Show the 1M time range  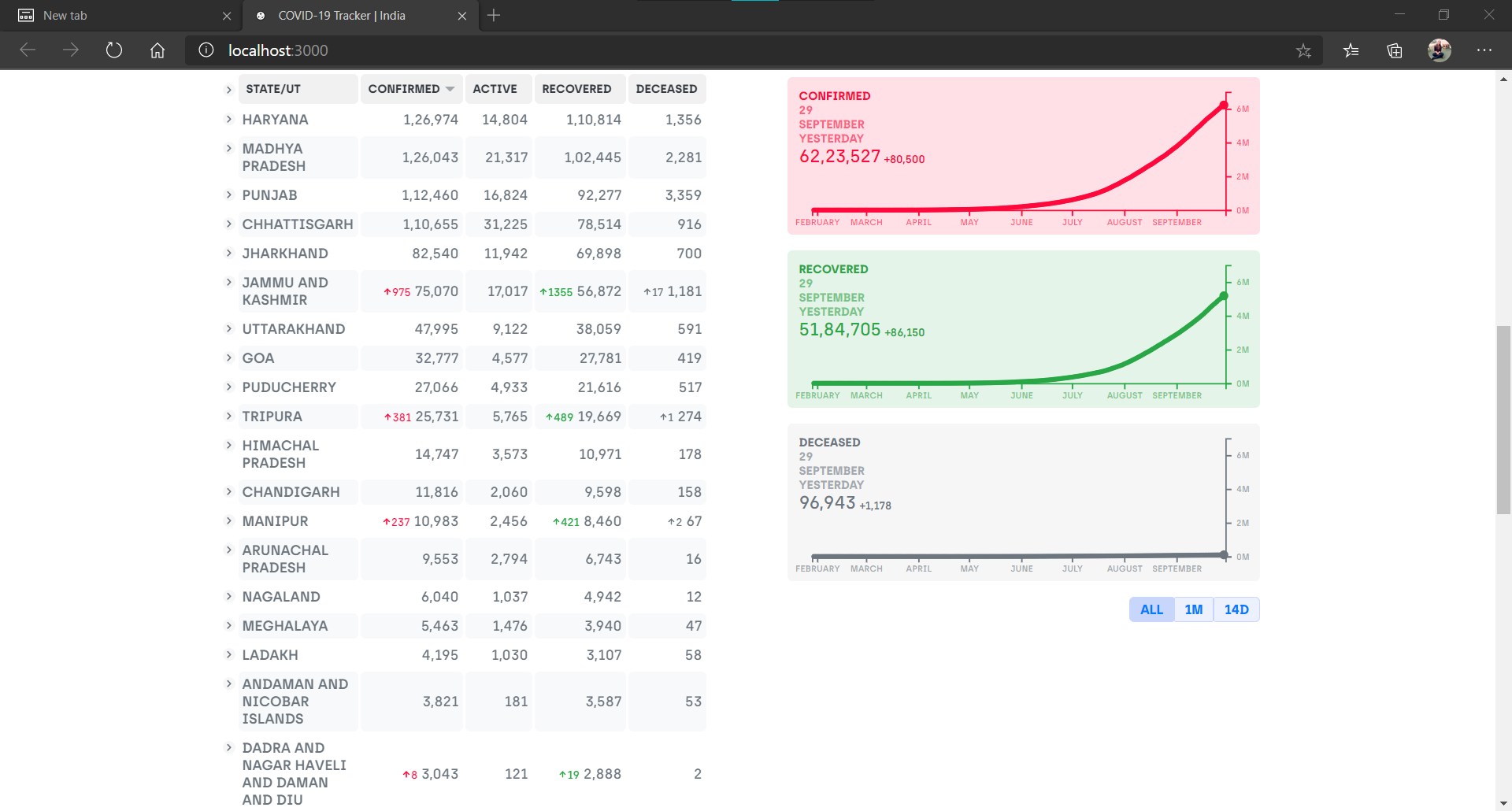click(x=1194, y=609)
